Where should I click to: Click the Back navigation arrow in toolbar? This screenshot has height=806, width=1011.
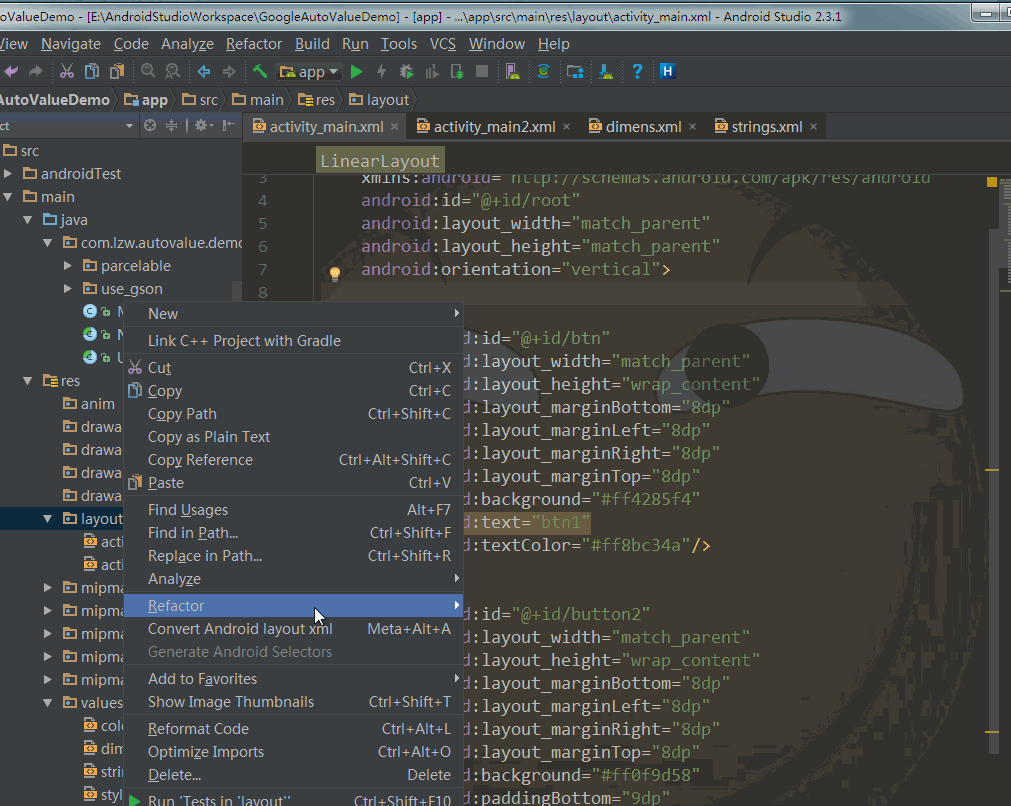click(x=203, y=71)
